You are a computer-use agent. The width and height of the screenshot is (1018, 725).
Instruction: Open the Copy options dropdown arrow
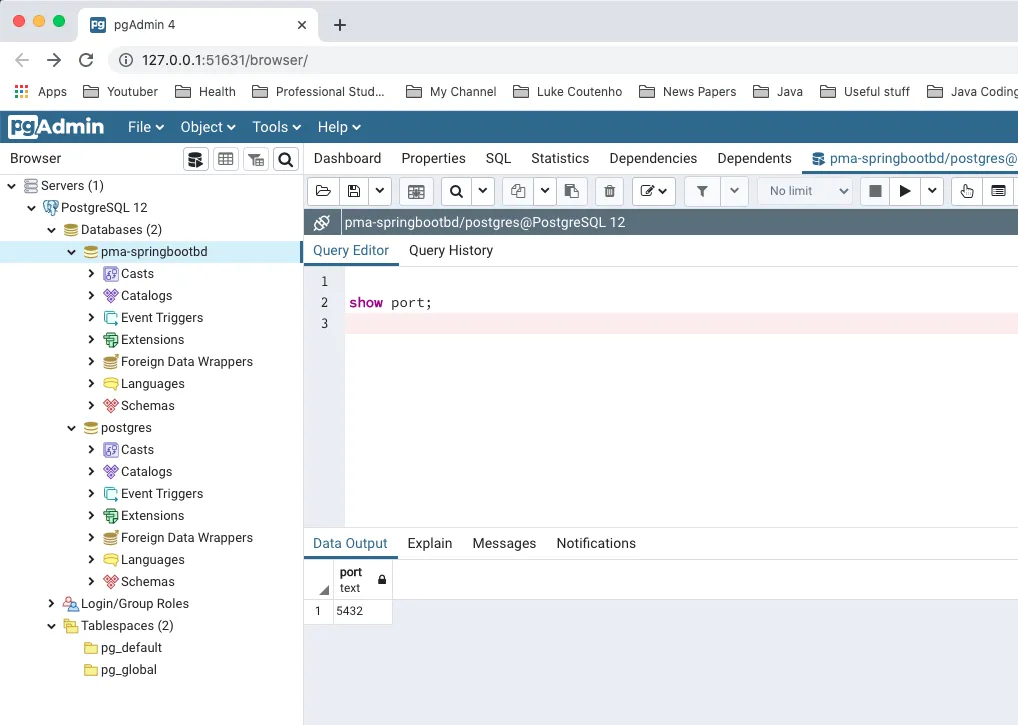coord(545,191)
